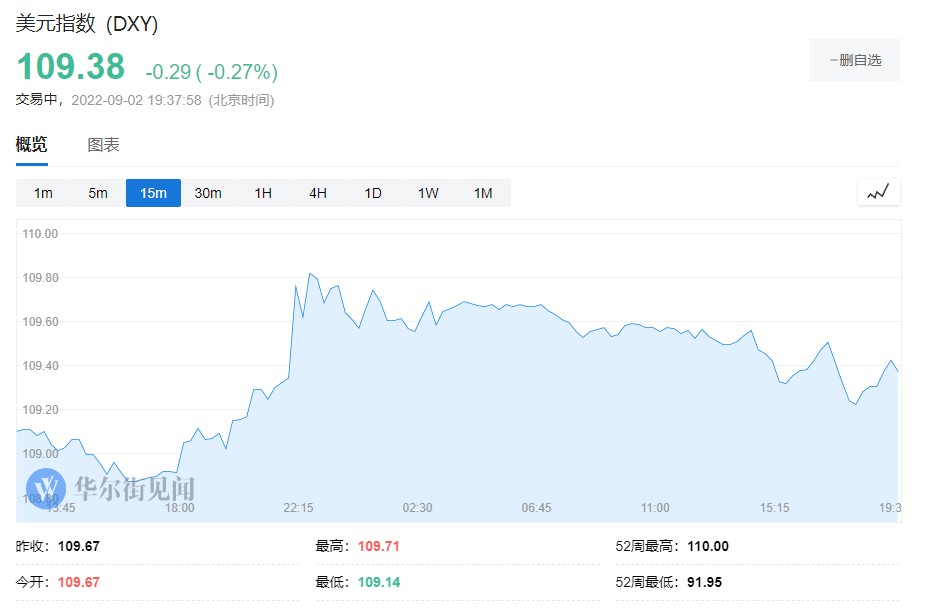
Task: Open the 概览 overview tab
Action: tap(31, 145)
